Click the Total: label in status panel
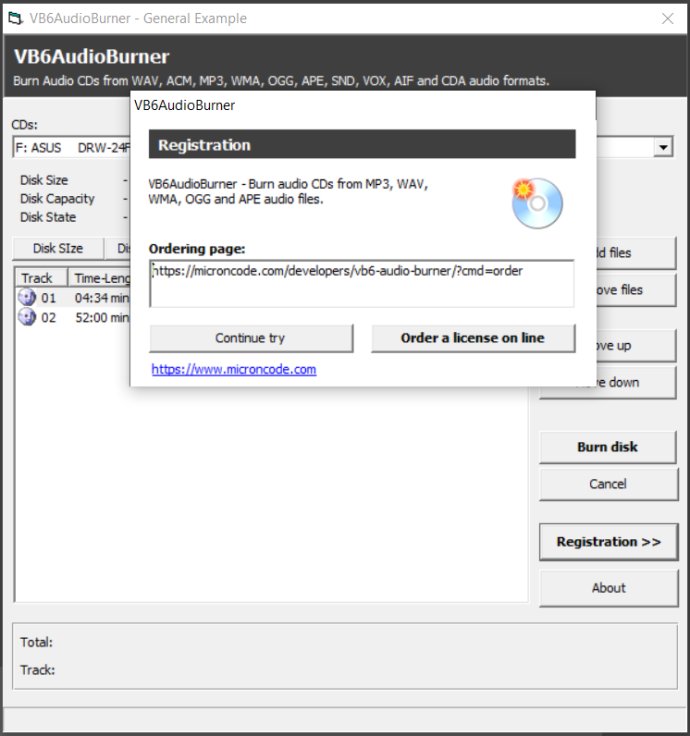 point(37,642)
